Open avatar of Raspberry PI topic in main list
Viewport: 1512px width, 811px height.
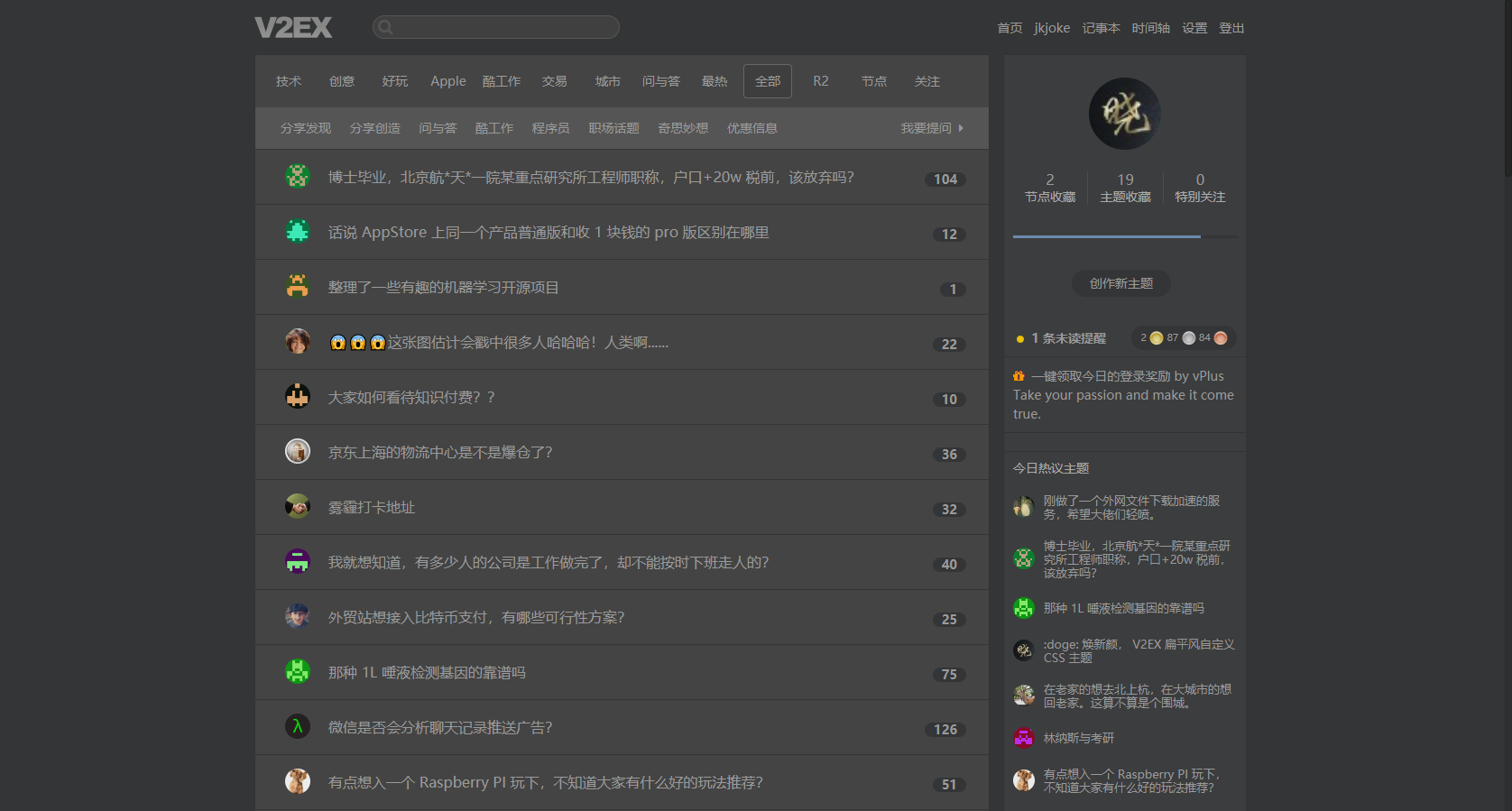click(x=298, y=781)
